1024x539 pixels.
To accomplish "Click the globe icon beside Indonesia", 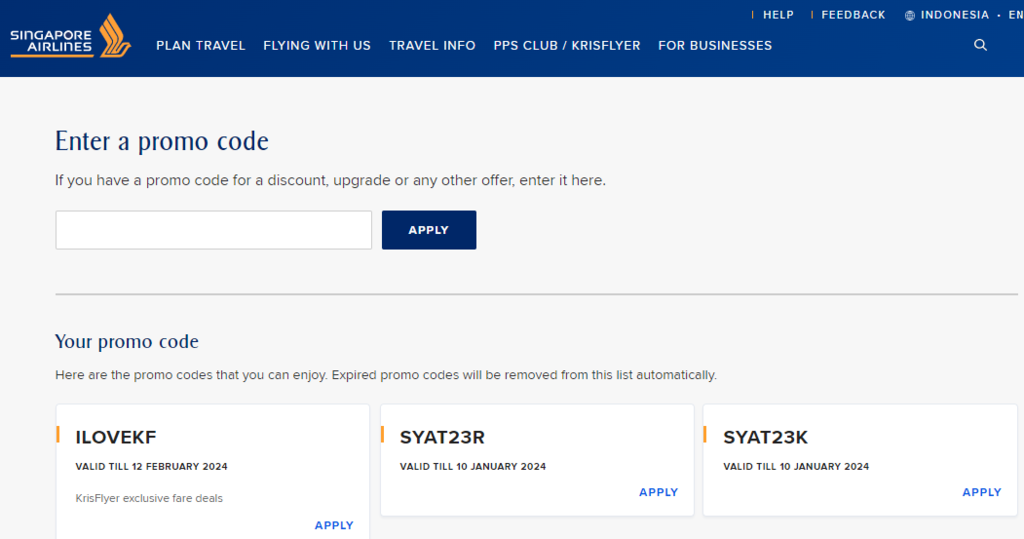I will [x=910, y=16].
